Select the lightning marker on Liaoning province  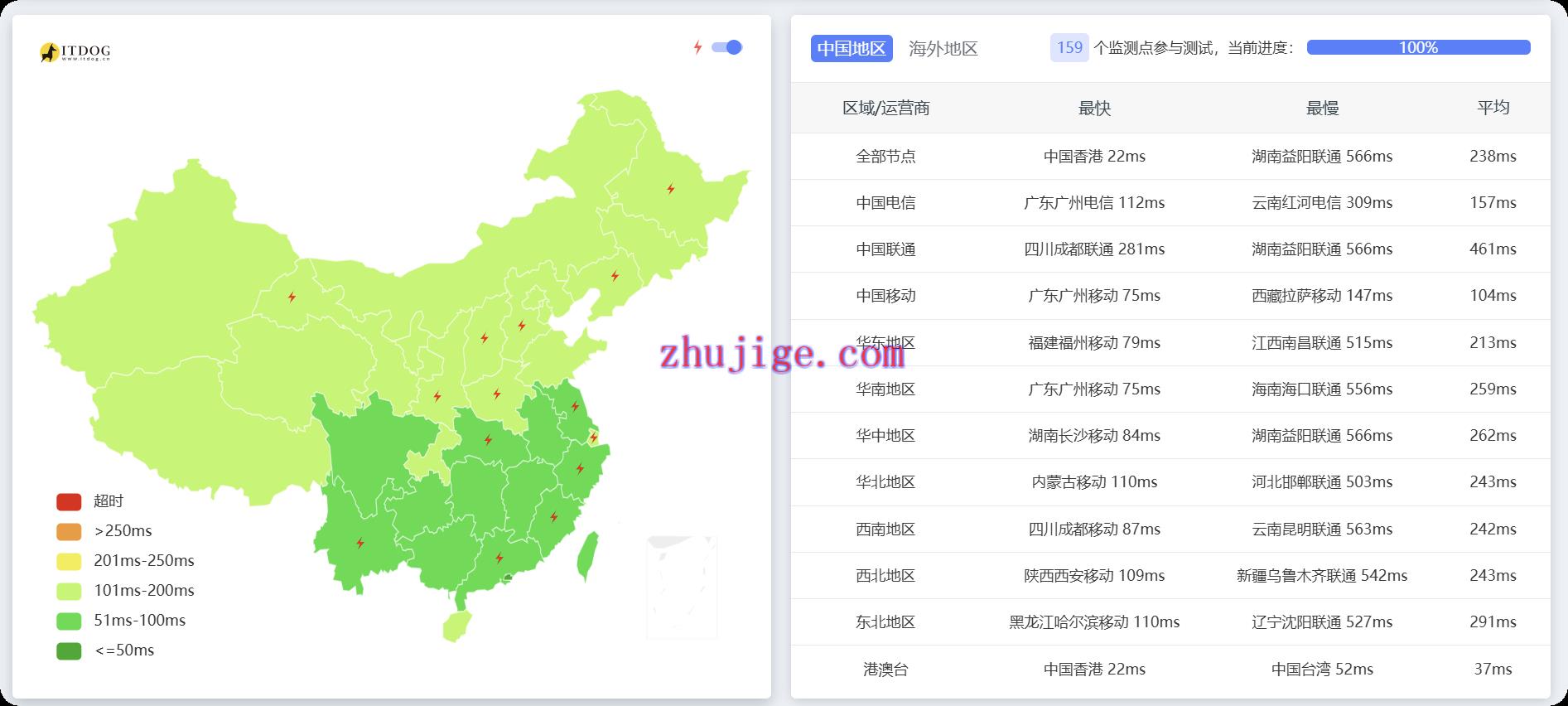[x=615, y=276]
